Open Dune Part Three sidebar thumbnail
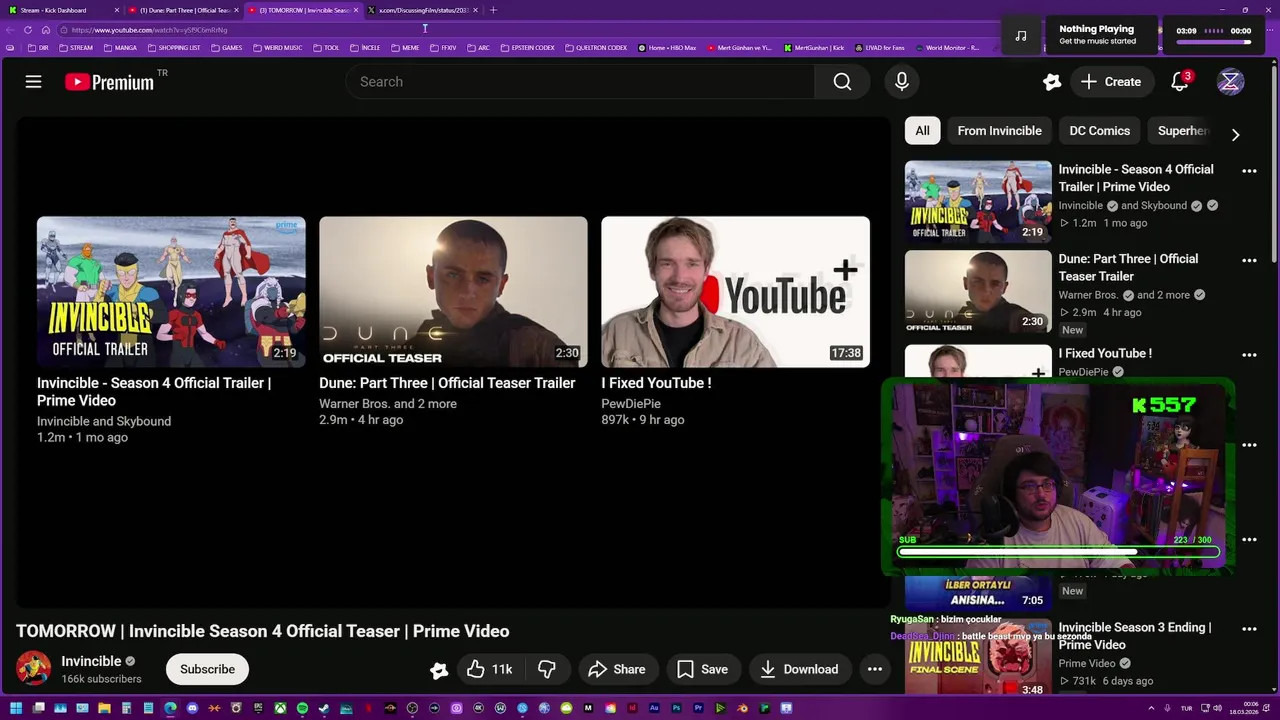Screen dimensions: 1280x720 [x=978, y=291]
